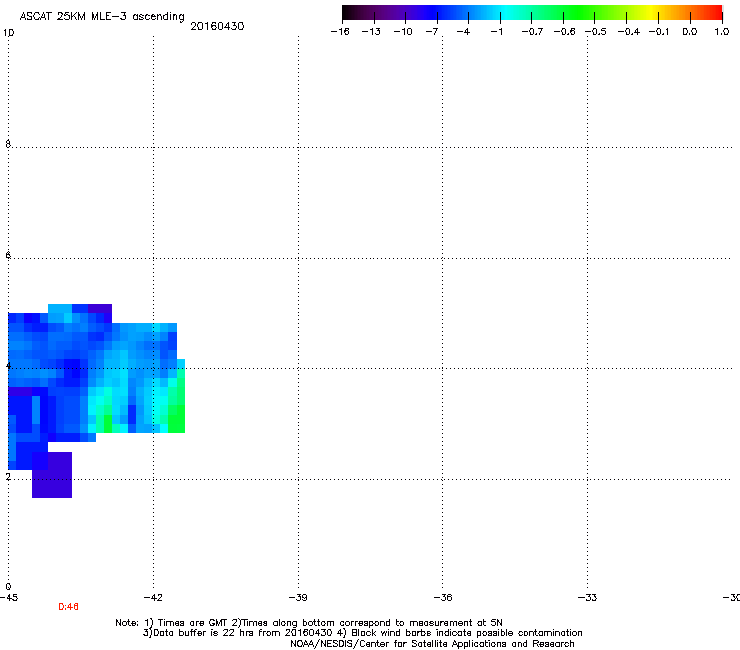740x650 pixels.
Task: Click the colorbar label 0.0
Action: click(690, 32)
